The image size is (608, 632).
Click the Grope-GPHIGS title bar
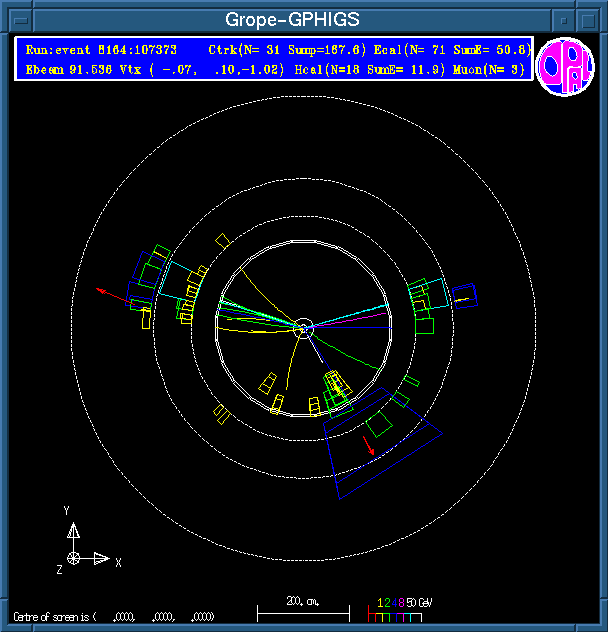click(x=292, y=20)
